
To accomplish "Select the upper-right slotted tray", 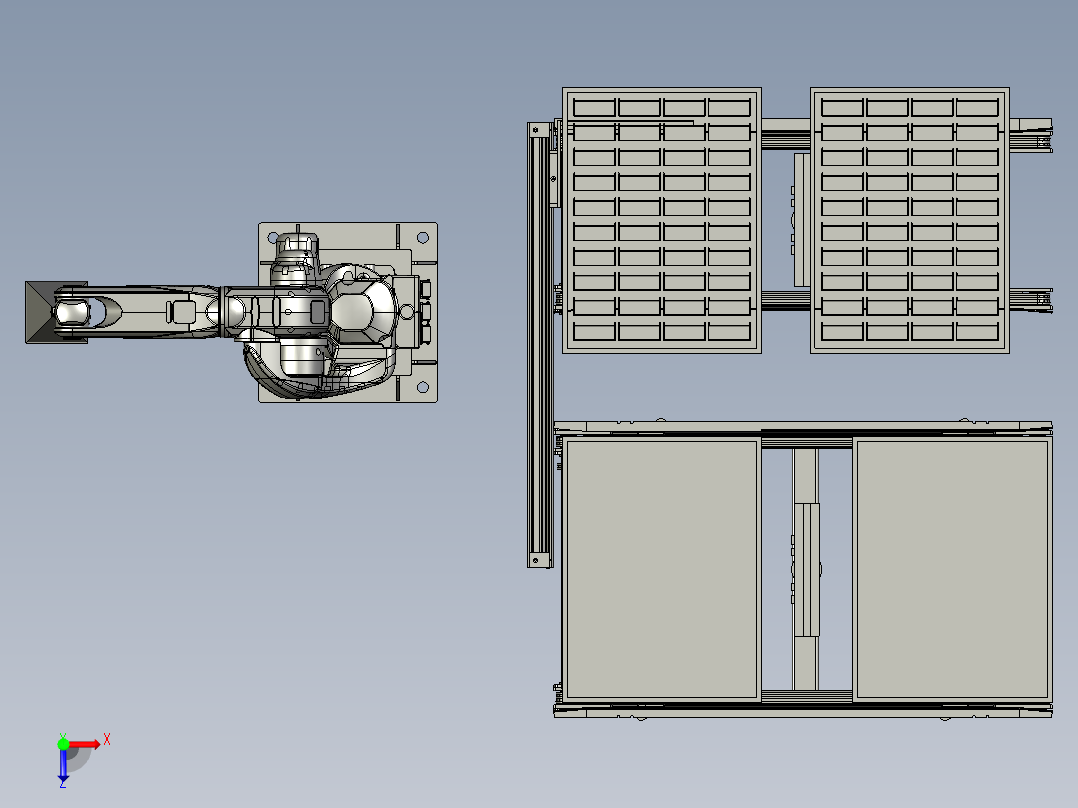I will click(x=910, y=220).
